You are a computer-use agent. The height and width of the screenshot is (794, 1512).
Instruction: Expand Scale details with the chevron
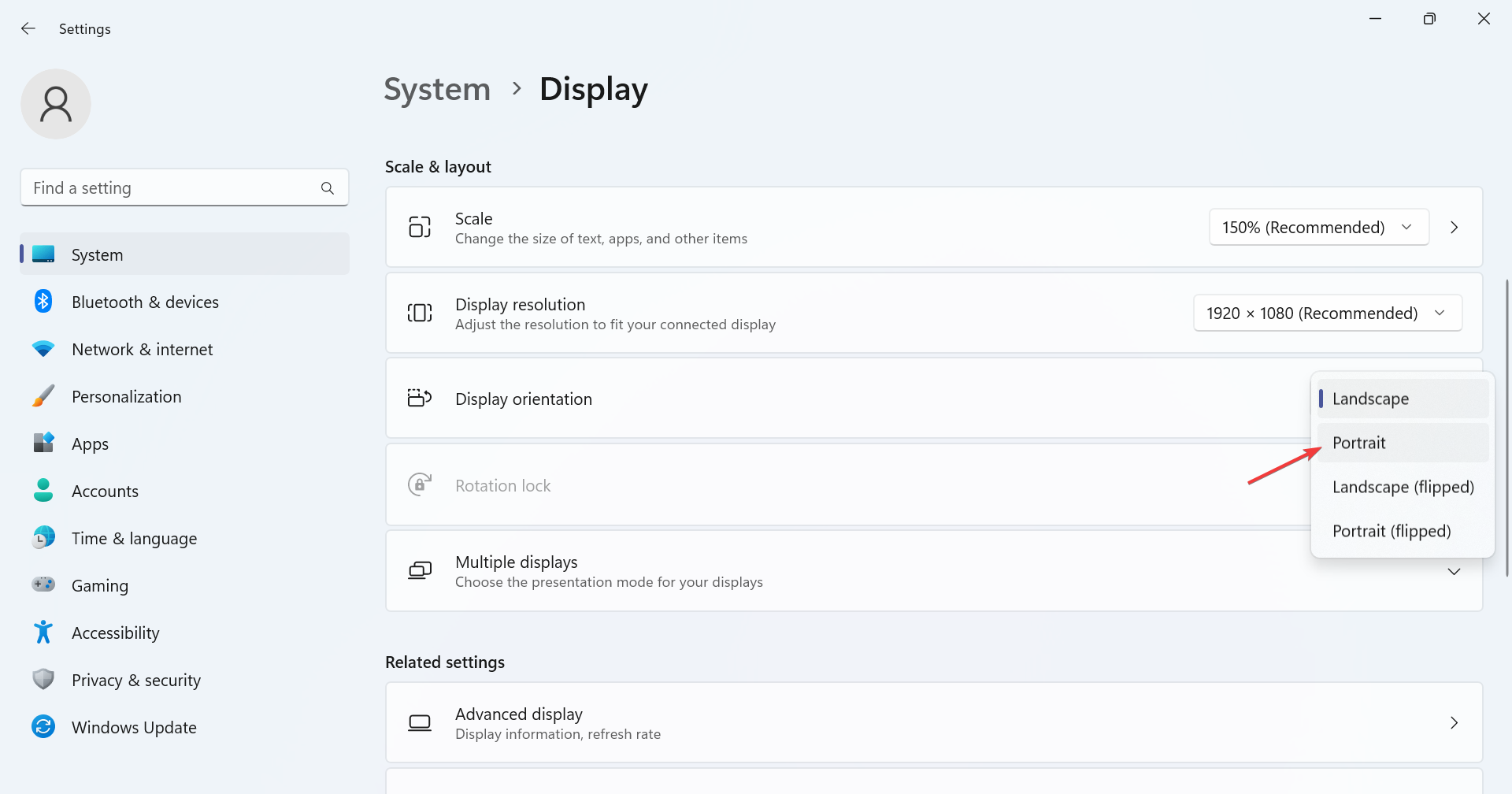point(1455,227)
